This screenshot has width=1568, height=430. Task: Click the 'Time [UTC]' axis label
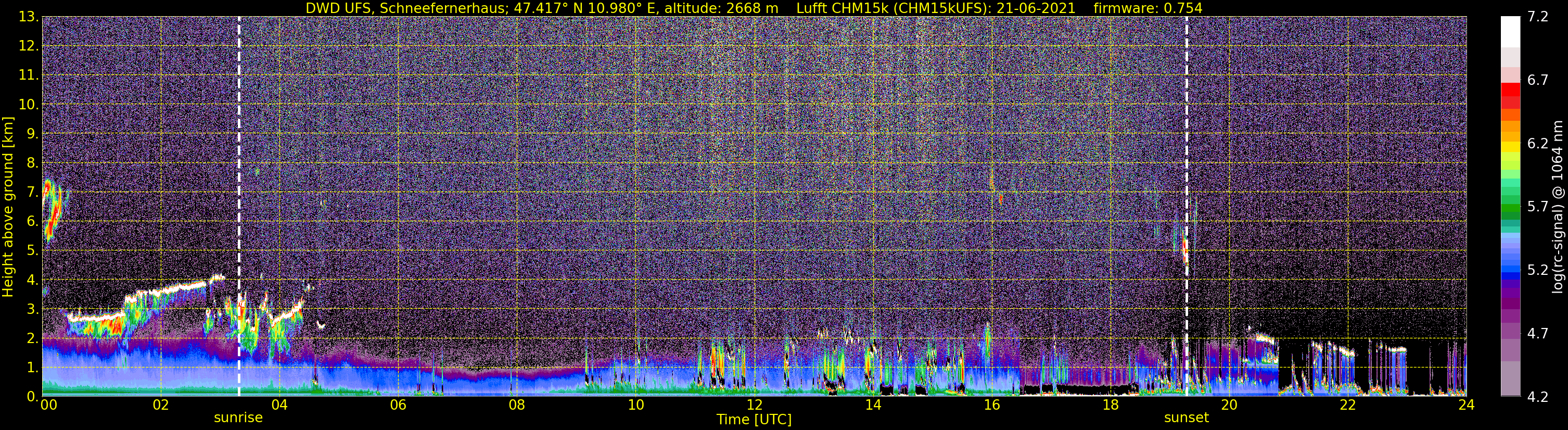(754, 420)
